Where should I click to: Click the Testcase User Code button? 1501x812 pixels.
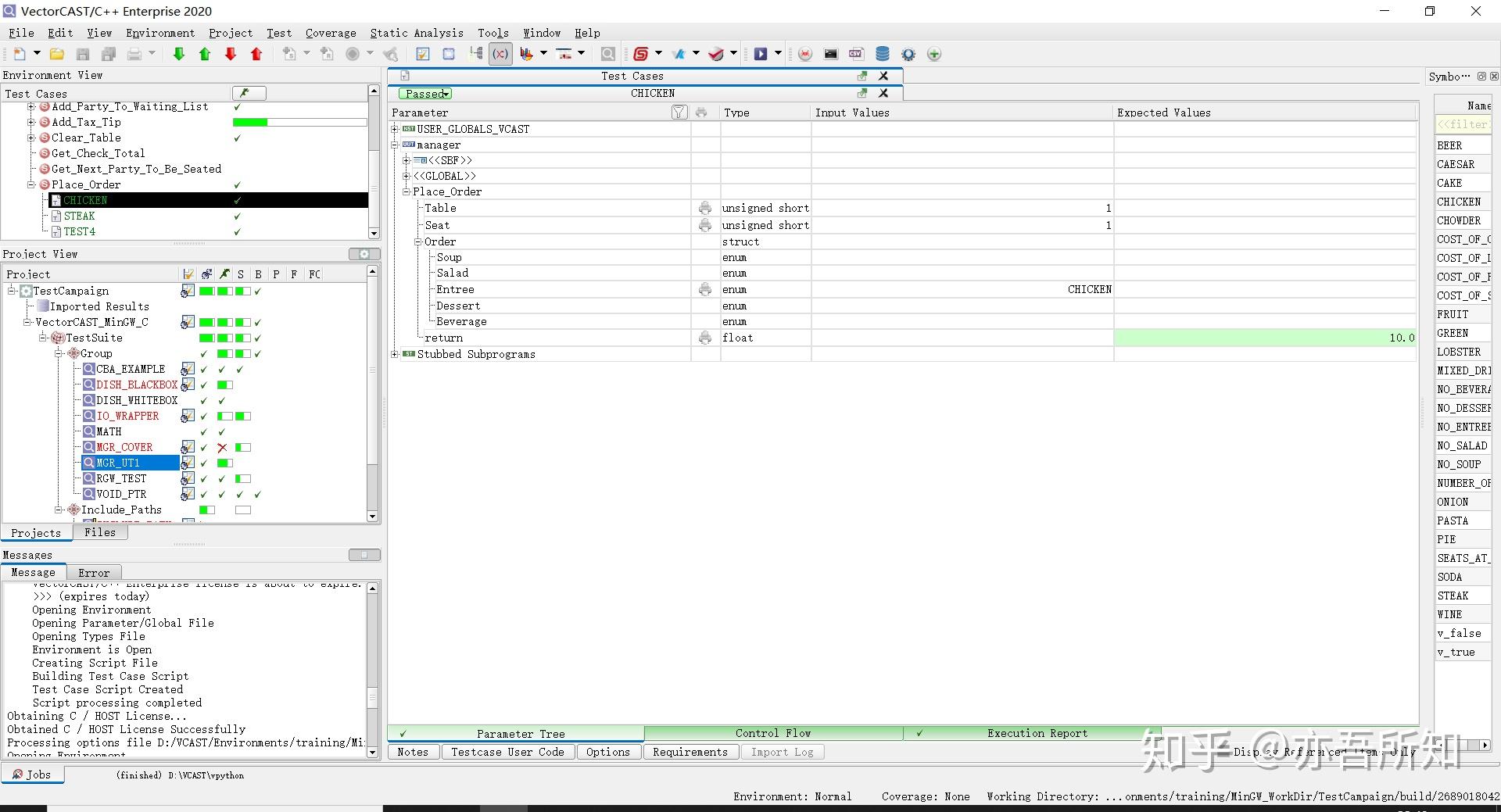coord(507,752)
